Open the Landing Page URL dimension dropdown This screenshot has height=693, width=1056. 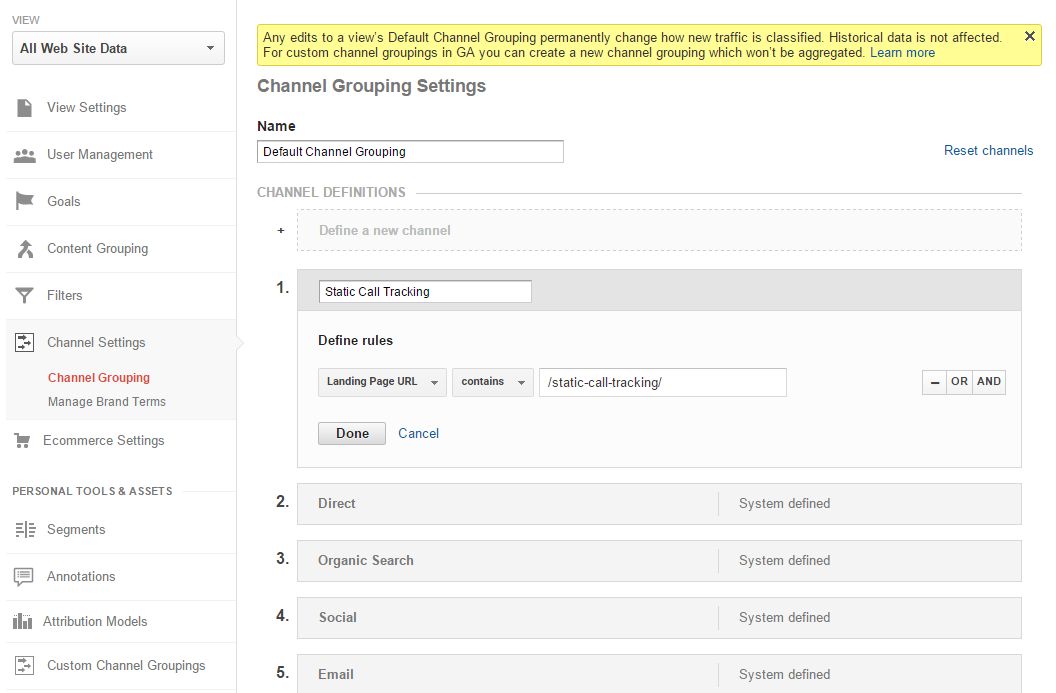pos(382,382)
